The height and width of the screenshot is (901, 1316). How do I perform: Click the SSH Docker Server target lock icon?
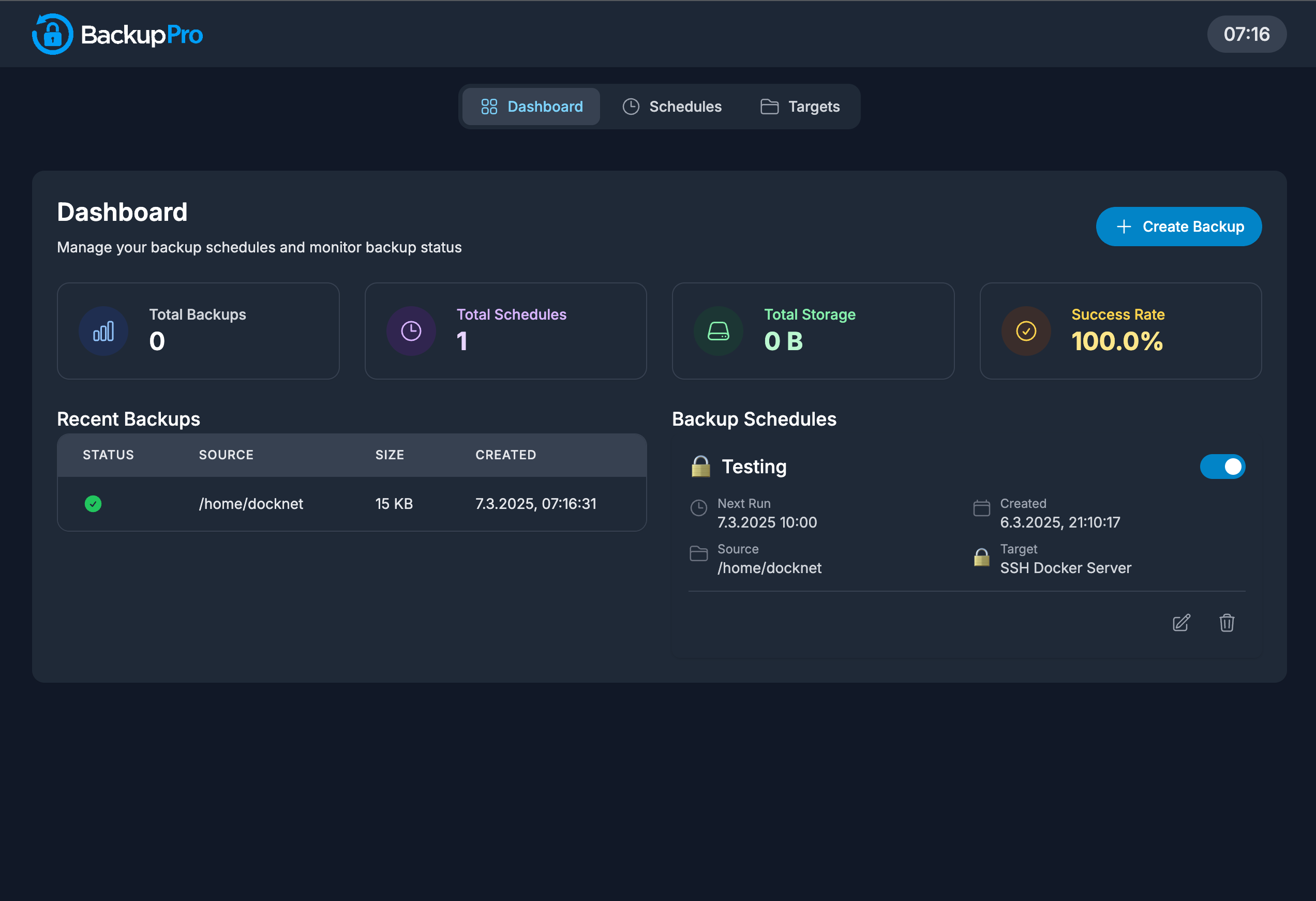click(x=981, y=558)
